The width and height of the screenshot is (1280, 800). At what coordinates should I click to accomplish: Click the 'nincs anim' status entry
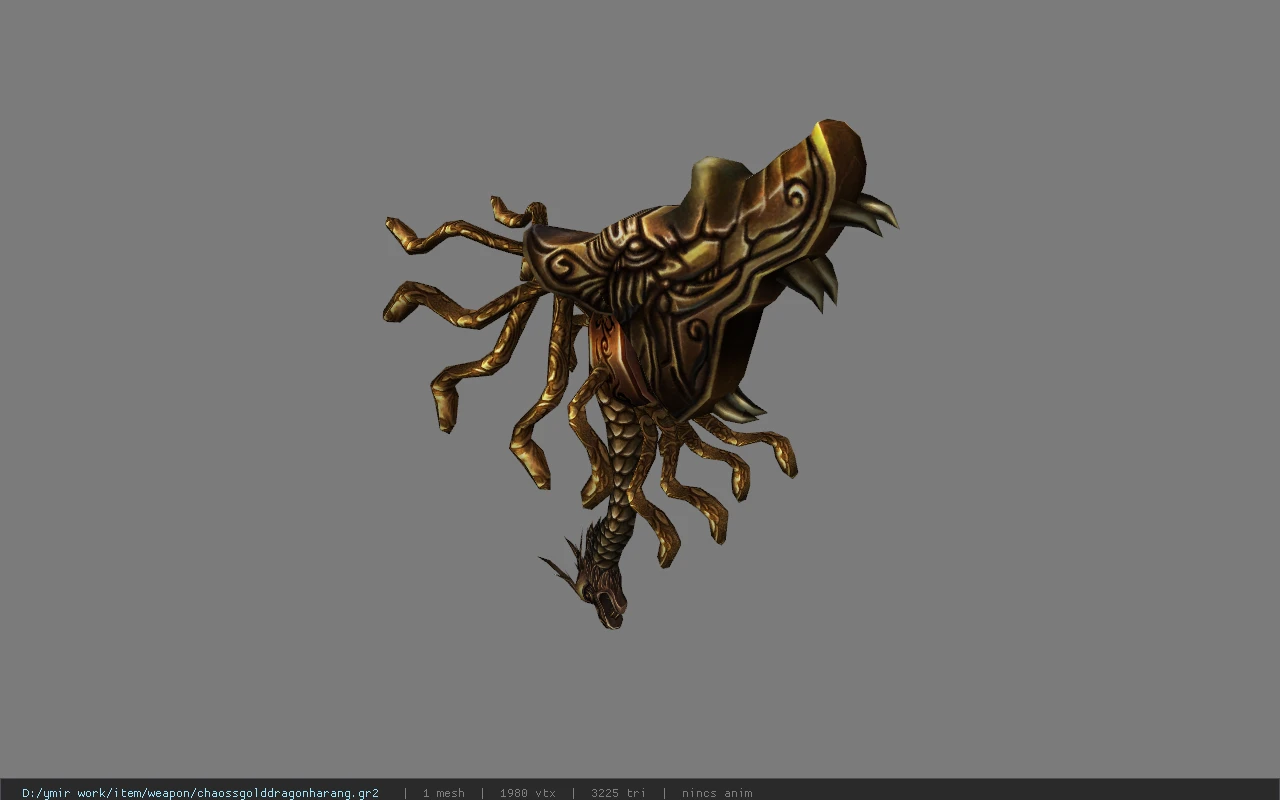[717, 793]
